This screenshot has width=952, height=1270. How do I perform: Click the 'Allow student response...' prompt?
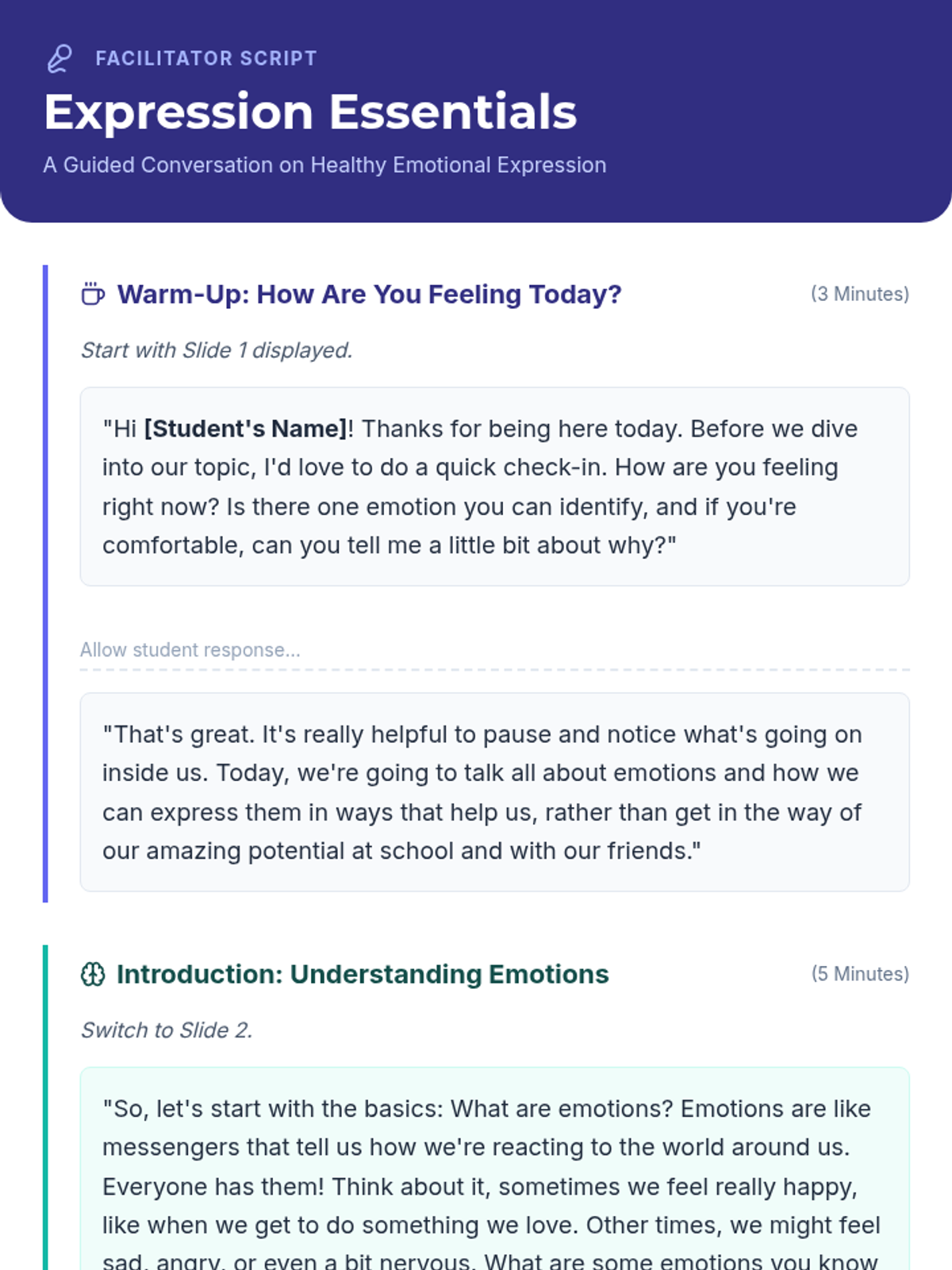pos(190,650)
